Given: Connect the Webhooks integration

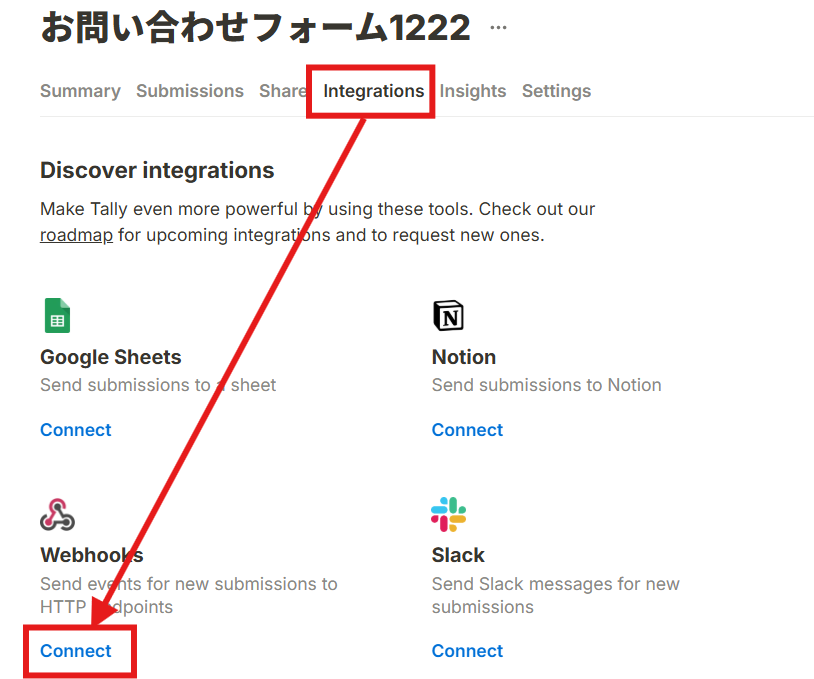Looking at the screenshot, I should (x=76, y=651).
